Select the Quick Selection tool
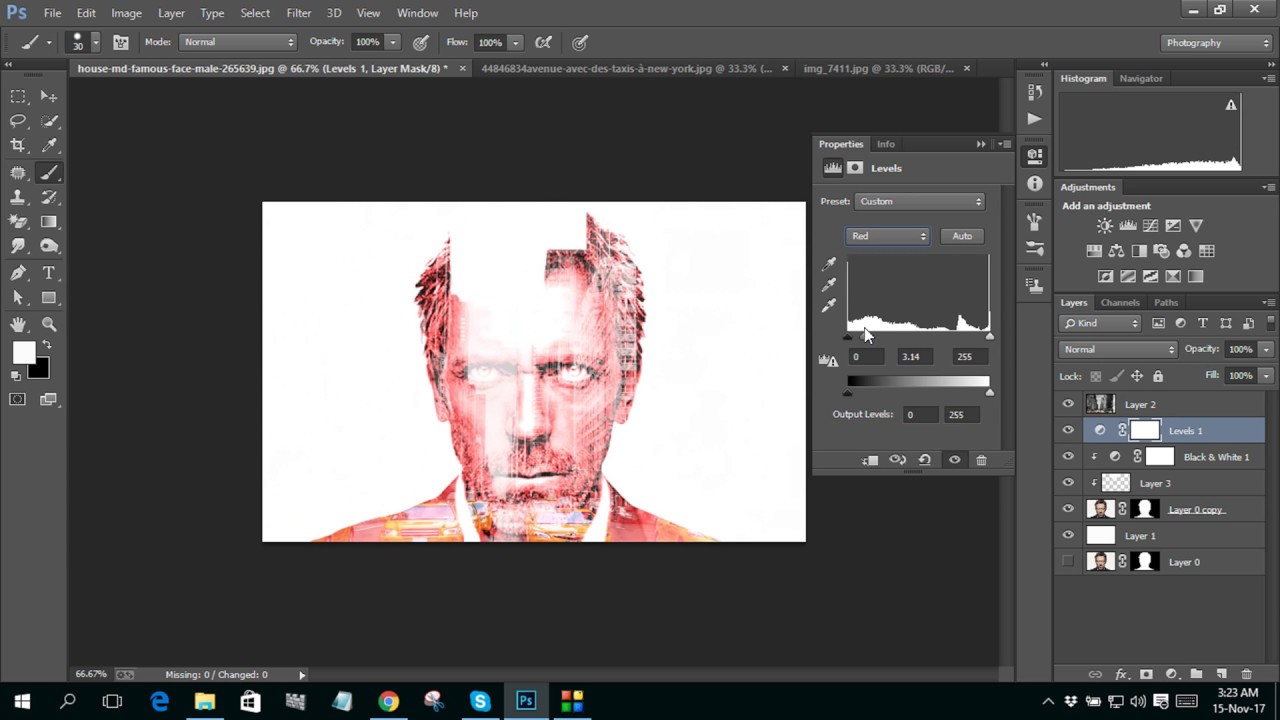The width and height of the screenshot is (1280, 720). [x=49, y=121]
